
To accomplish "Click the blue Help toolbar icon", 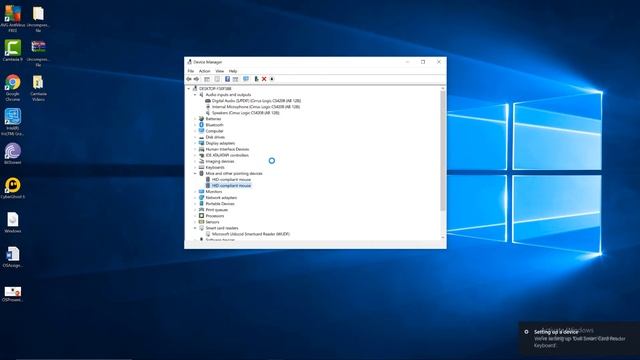I will (x=227, y=79).
